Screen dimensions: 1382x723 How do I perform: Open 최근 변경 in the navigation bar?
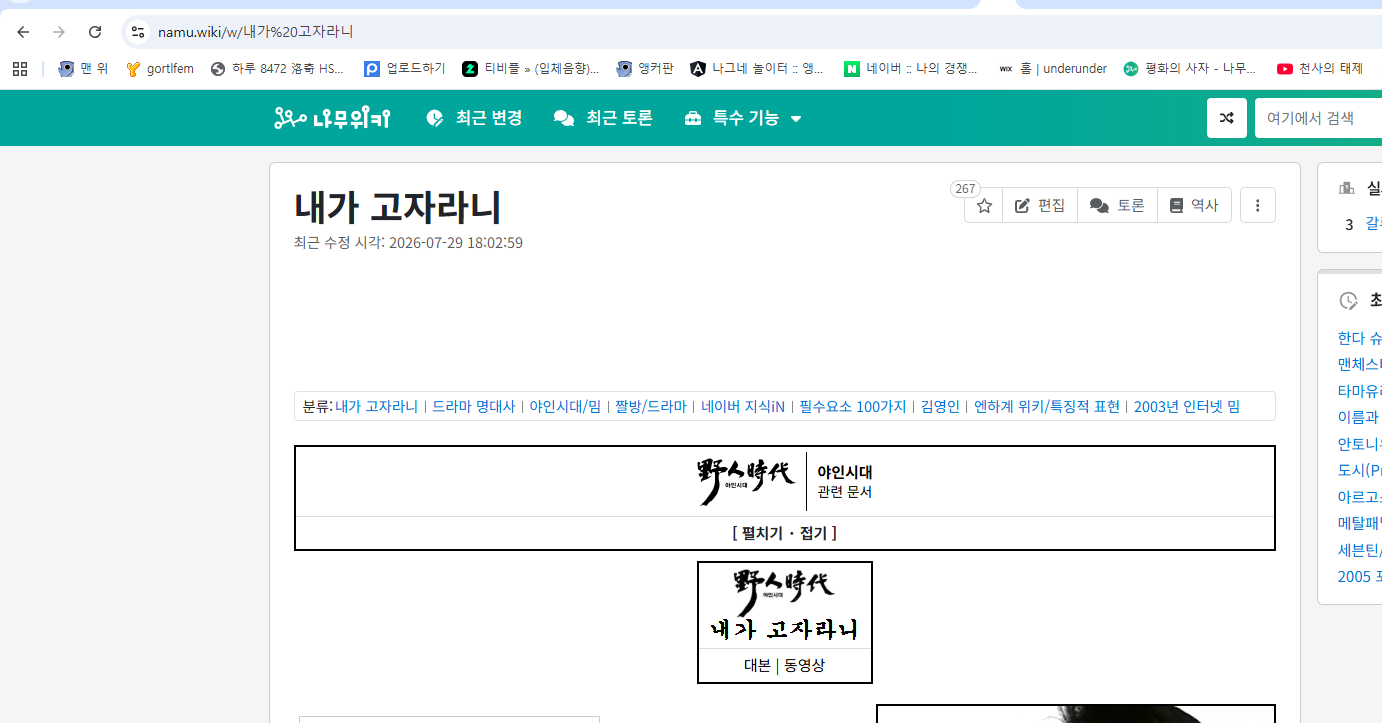pyautogui.click(x=474, y=118)
